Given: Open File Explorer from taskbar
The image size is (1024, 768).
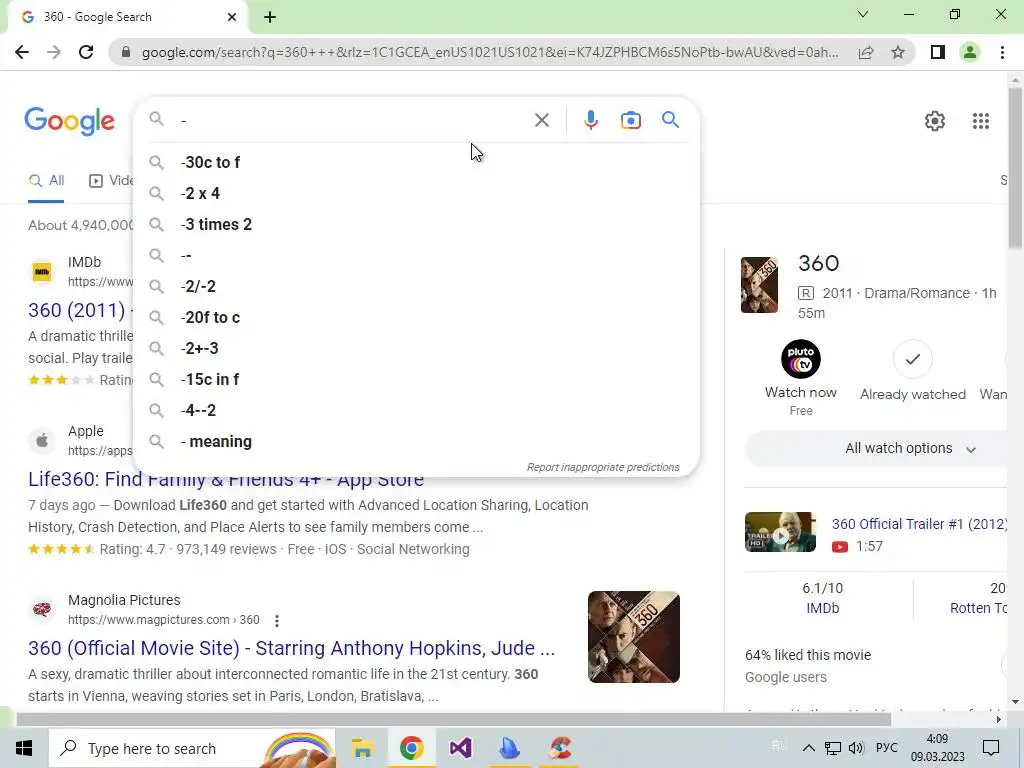Looking at the screenshot, I should click(362, 748).
